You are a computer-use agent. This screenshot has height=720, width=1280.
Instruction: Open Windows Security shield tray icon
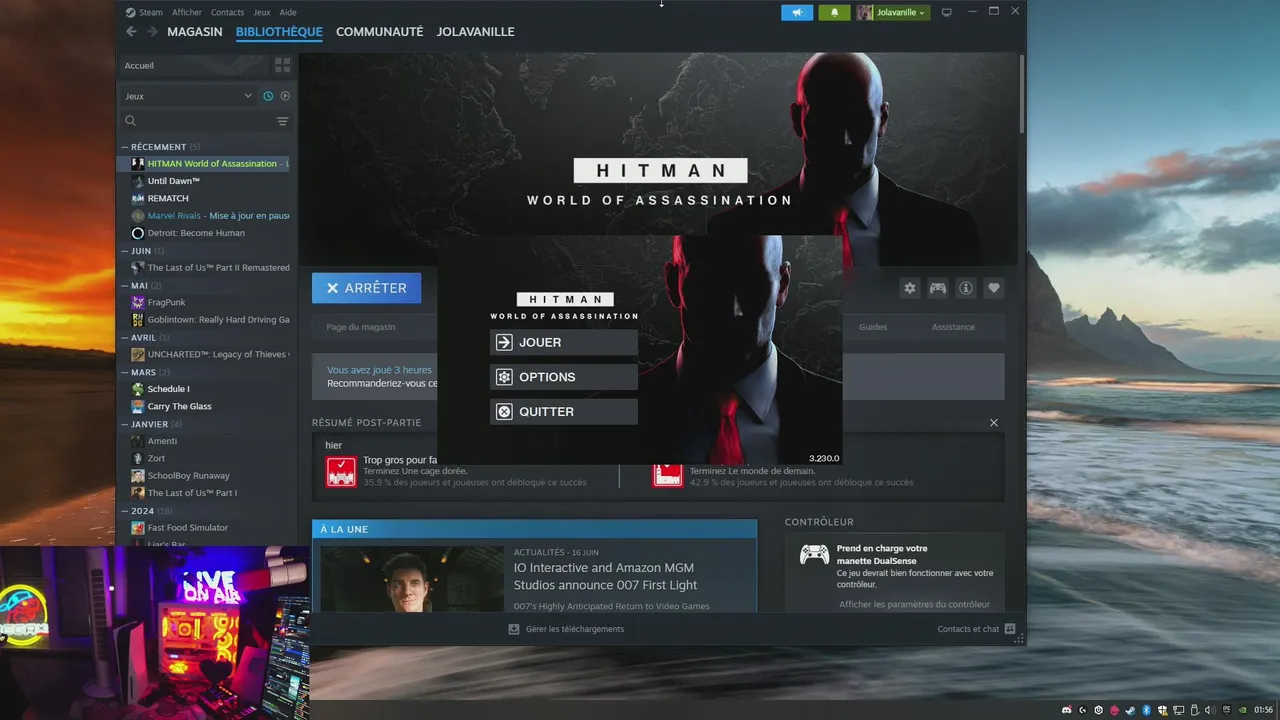coord(1162,710)
